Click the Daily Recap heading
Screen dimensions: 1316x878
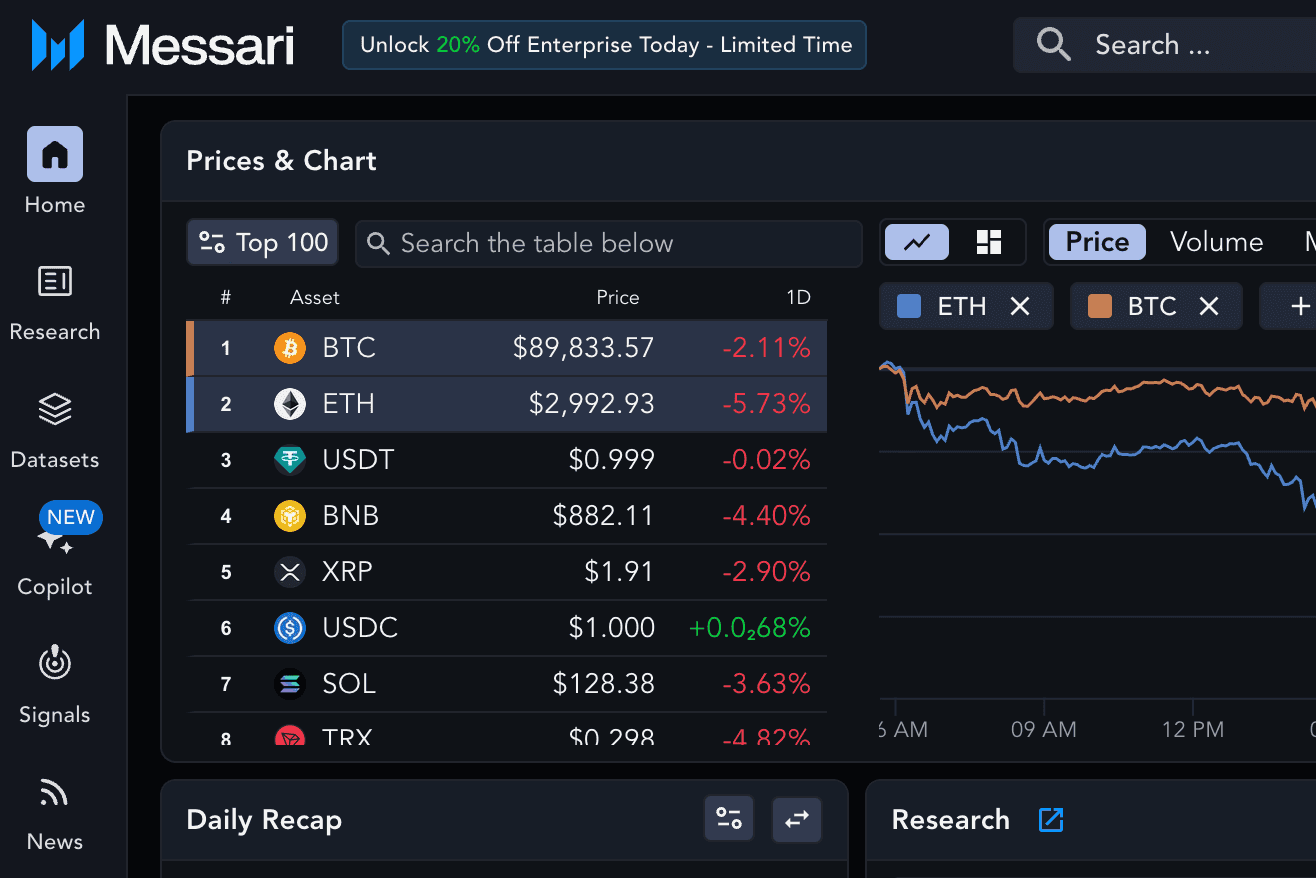click(x=264, y=820)
